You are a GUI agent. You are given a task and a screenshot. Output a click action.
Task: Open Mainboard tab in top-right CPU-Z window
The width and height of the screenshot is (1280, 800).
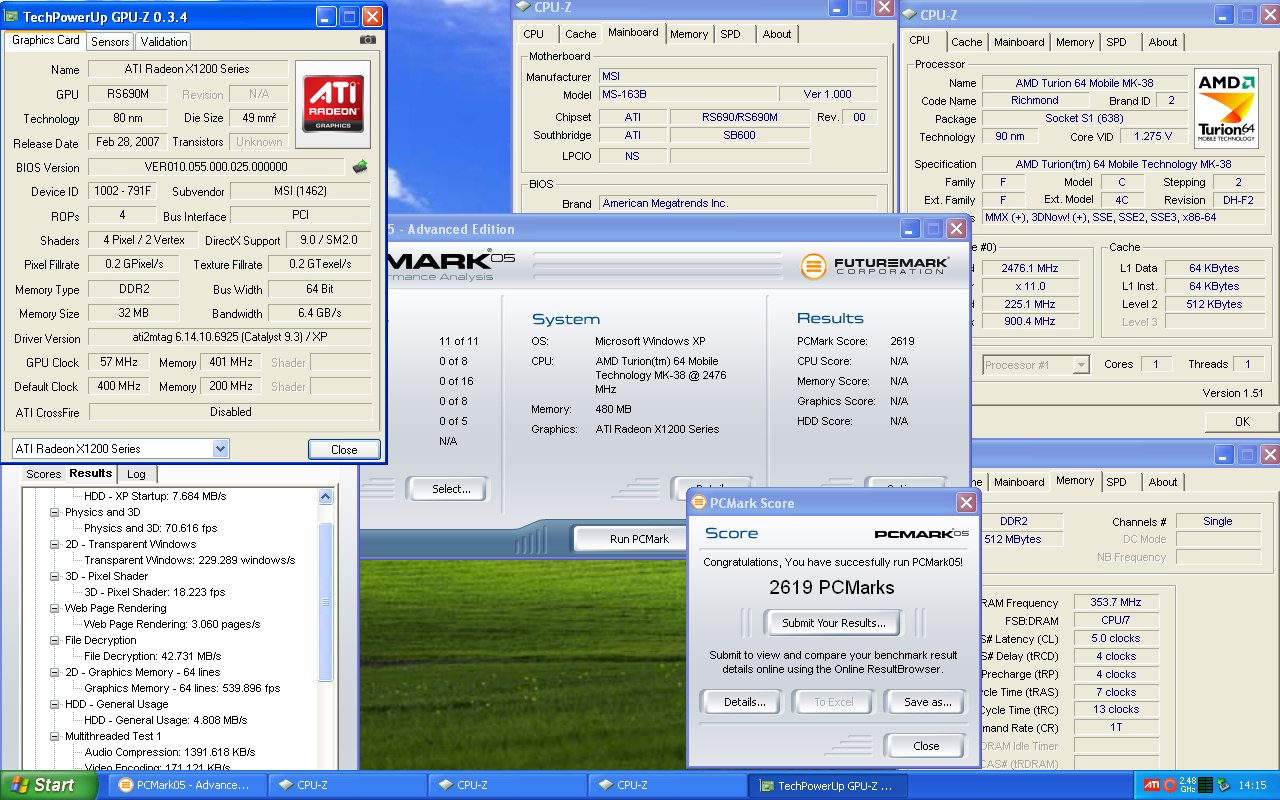coord(1019,42)
